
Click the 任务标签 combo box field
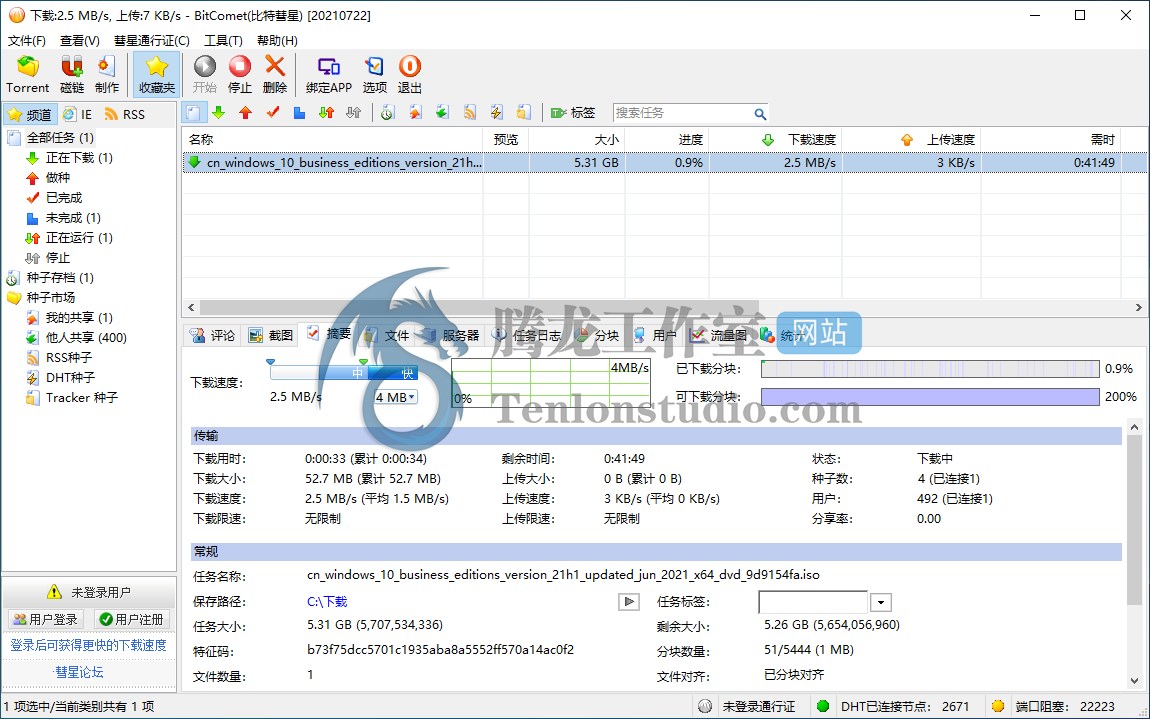pyautogui.click(x=813, y=602)
